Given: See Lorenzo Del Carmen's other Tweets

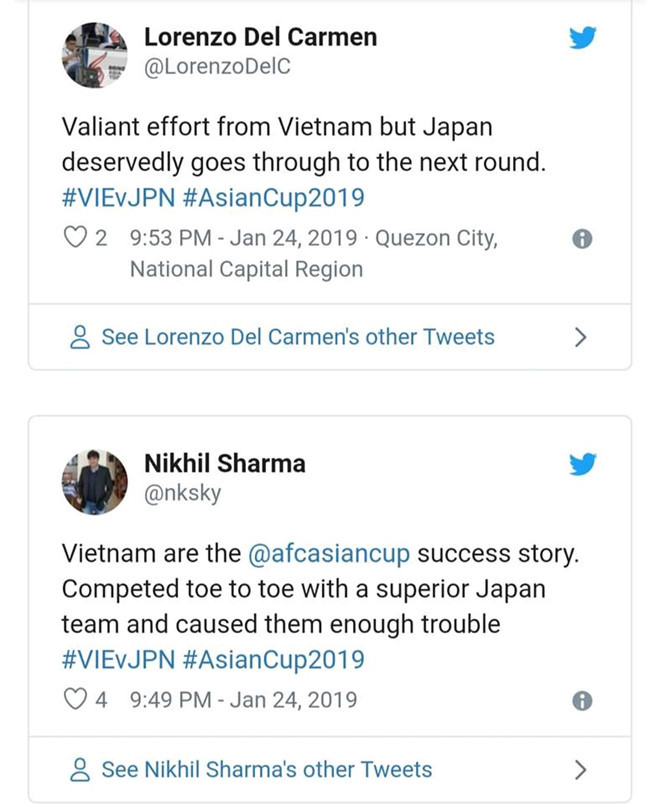Looking at the screenshot, I should click(297, 337).
